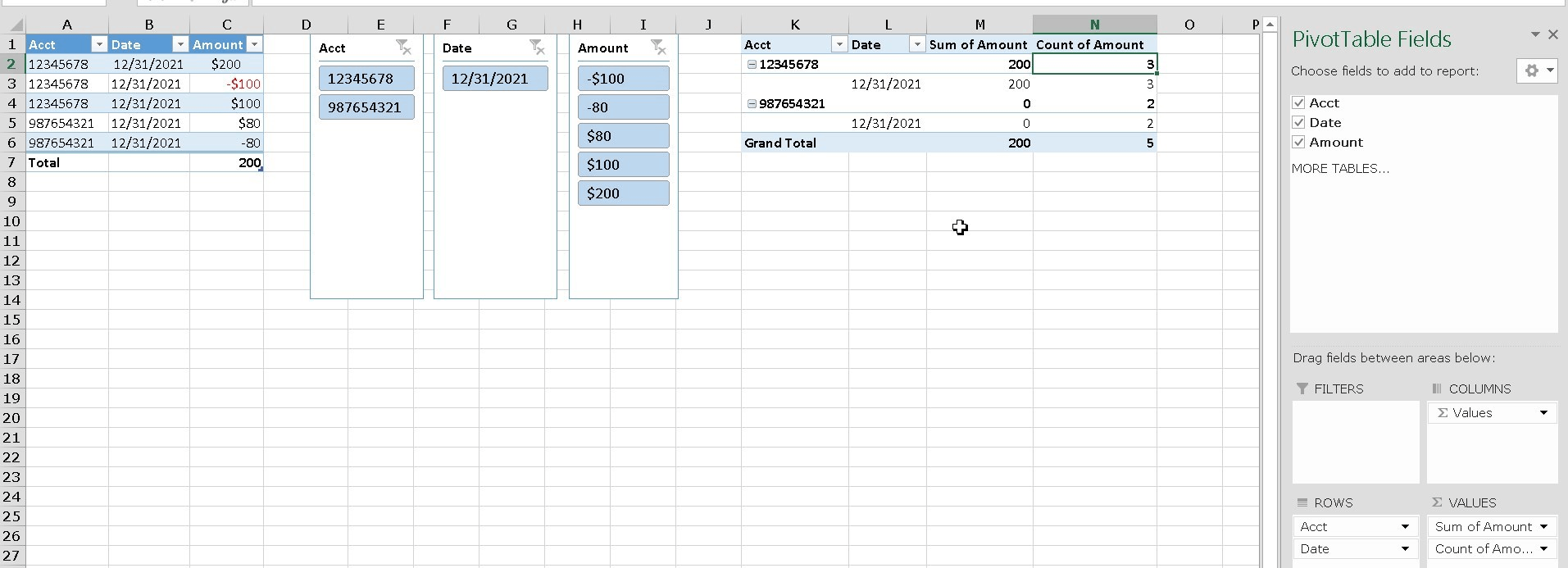Viewport: 1568px width, 568px height.
Task: Click the Total label in cell A7
Action: (67, 162)
